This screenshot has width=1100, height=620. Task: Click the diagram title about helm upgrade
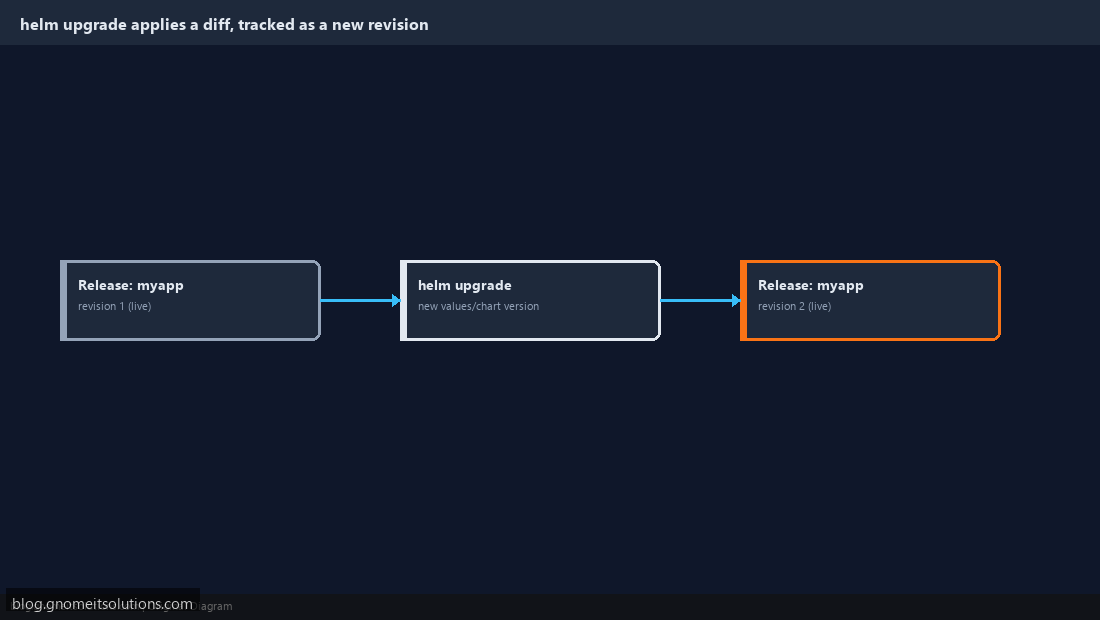point(224,25)
